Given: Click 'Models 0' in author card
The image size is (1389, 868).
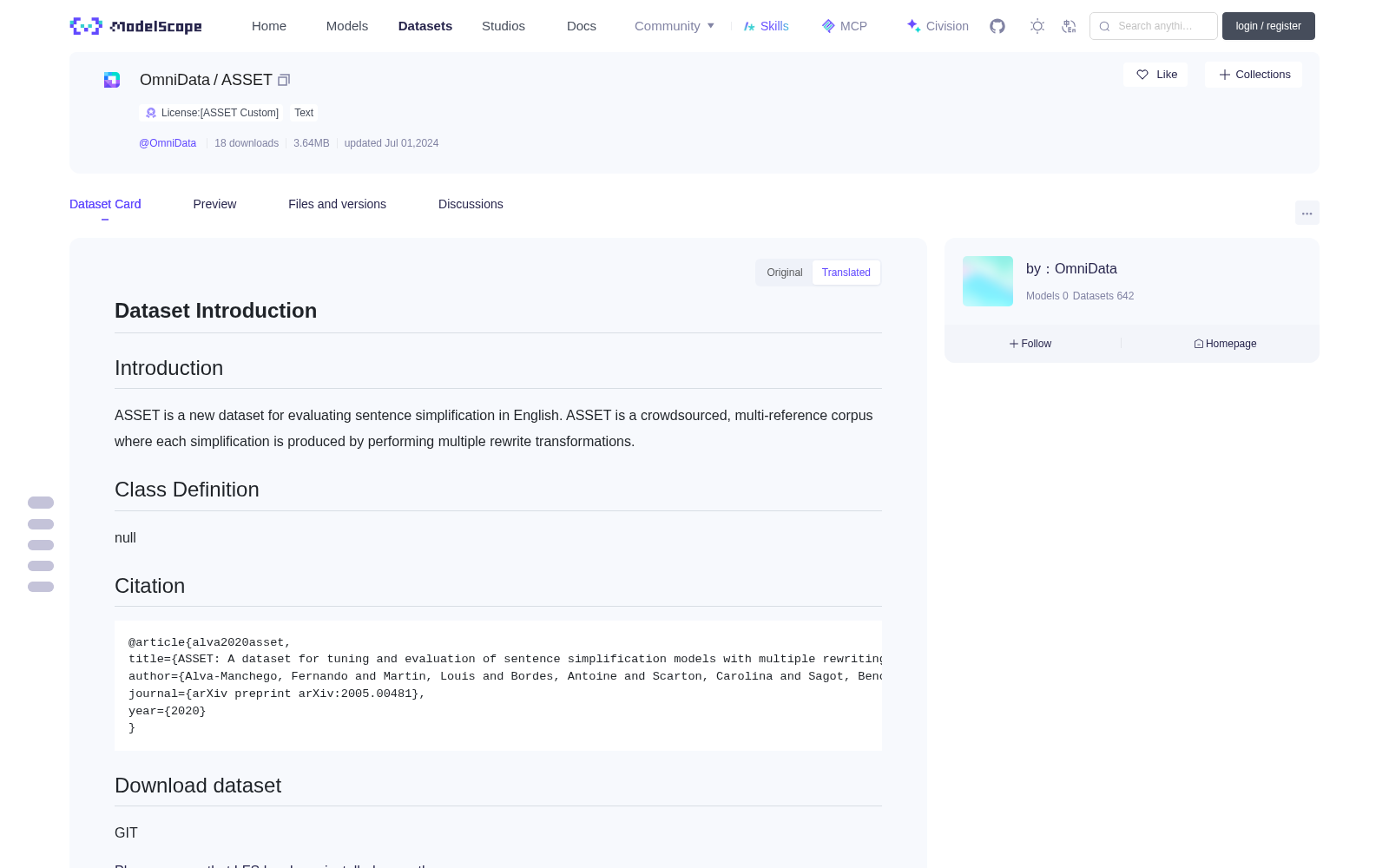Looking at the screenshot, I should pyautogui.click(x=1047, y=296).
